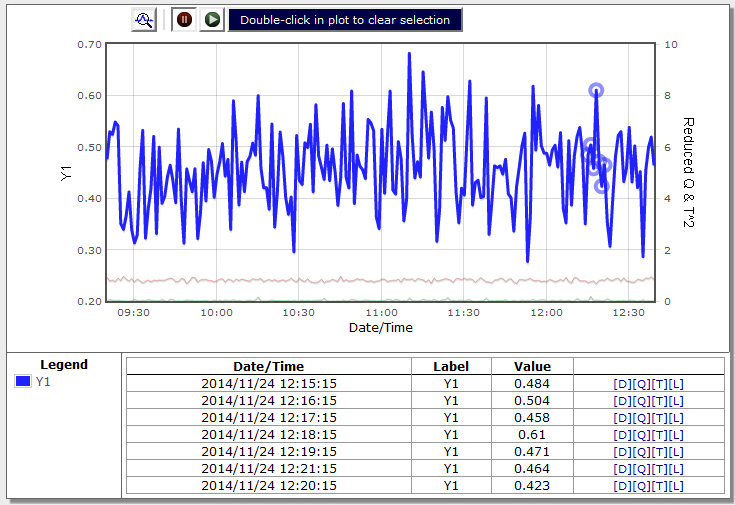Image resolution: width=735 pixels, height=505 pixels.
Task: Open [T] link for the 12:17:15 row
Action: (x=658, y=418)
